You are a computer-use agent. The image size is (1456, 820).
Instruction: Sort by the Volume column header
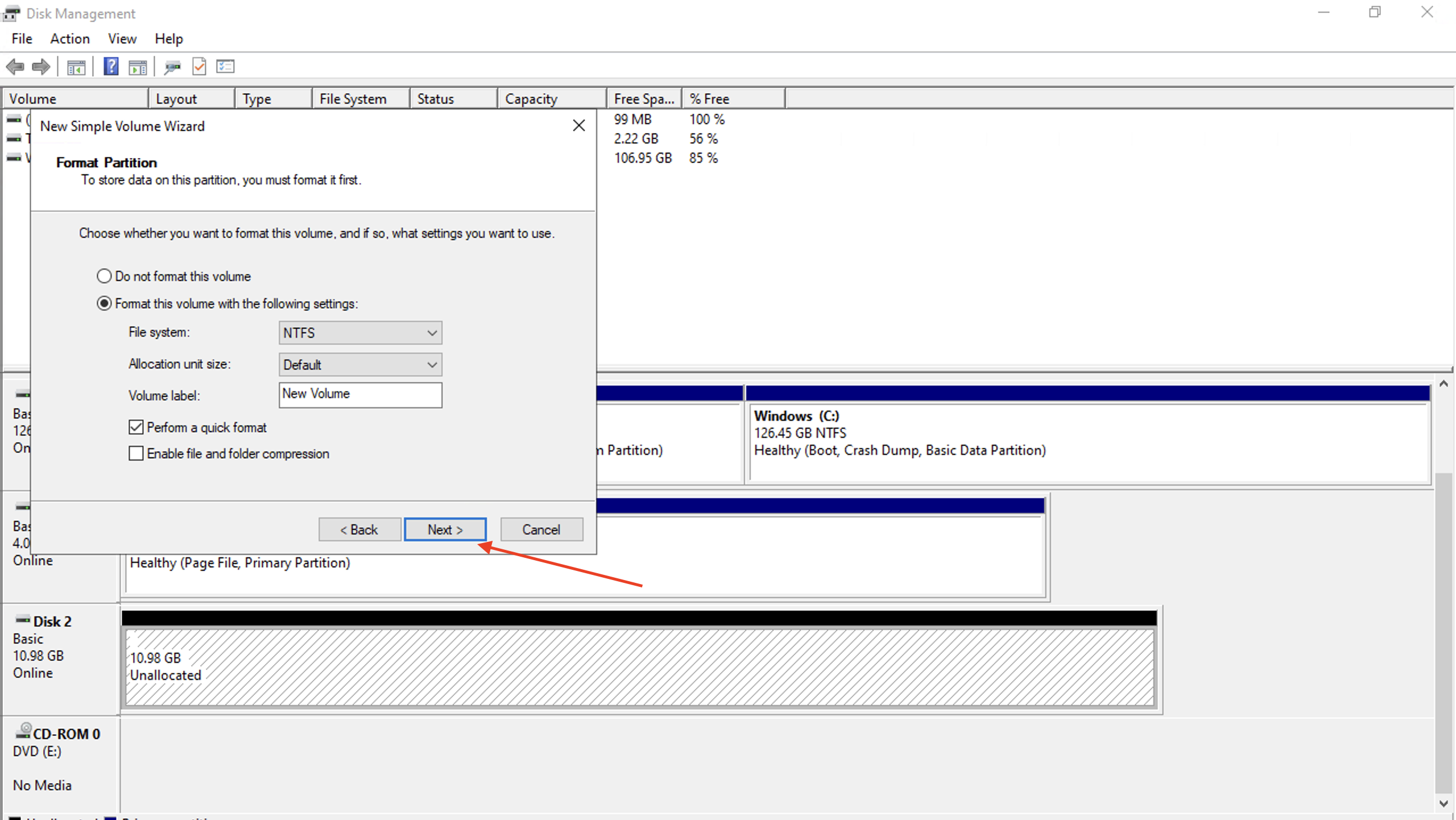(76, 98)
